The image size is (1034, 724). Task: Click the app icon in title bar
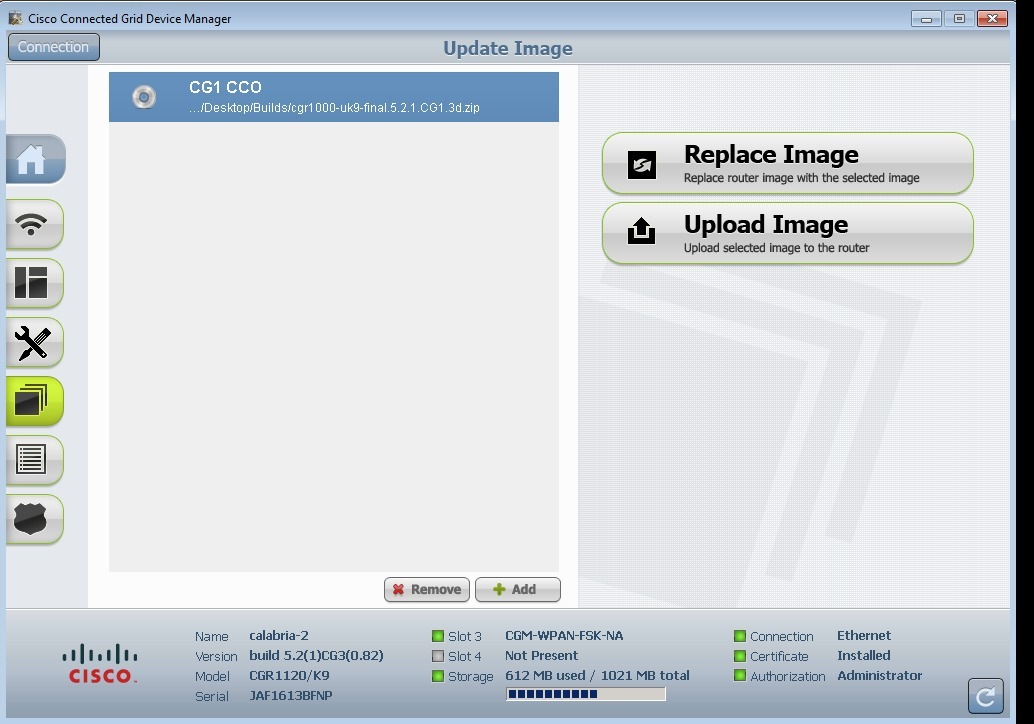pos(15,18)
